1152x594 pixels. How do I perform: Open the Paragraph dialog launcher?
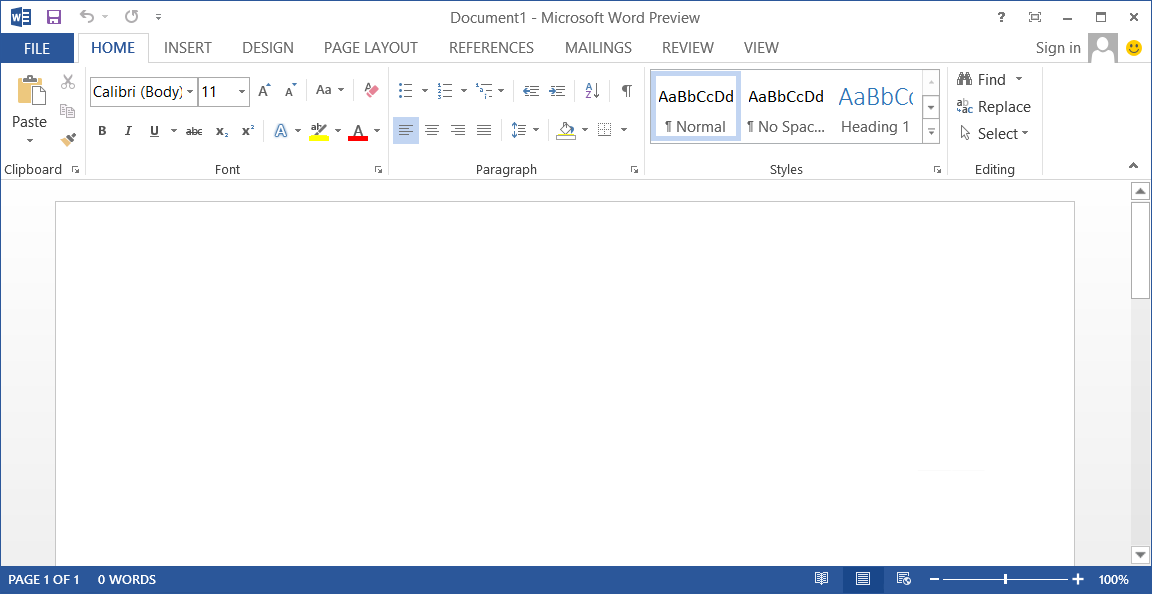[634, 170]
